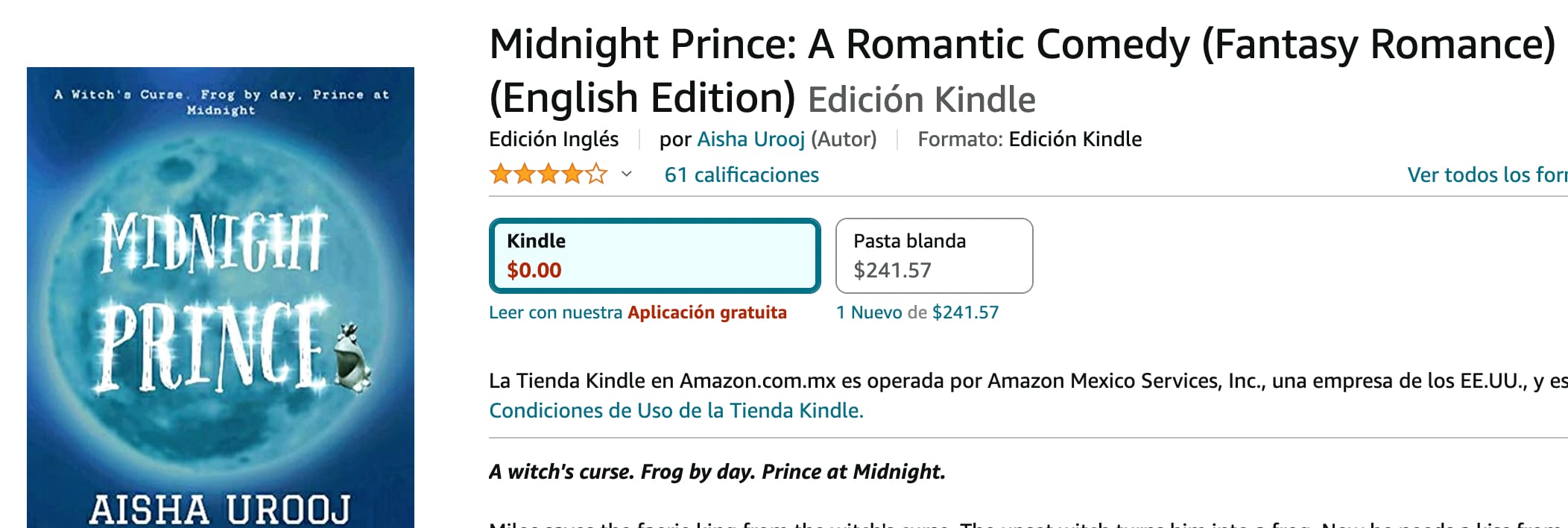Click the first gold rating star

pos(500,175)
